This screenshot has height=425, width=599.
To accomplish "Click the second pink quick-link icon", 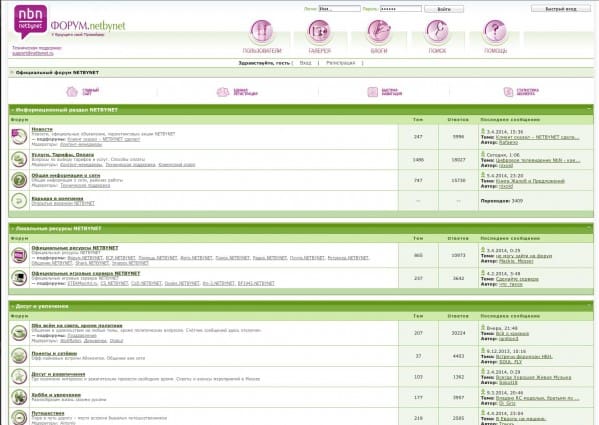I will click(x=223, y=92).
